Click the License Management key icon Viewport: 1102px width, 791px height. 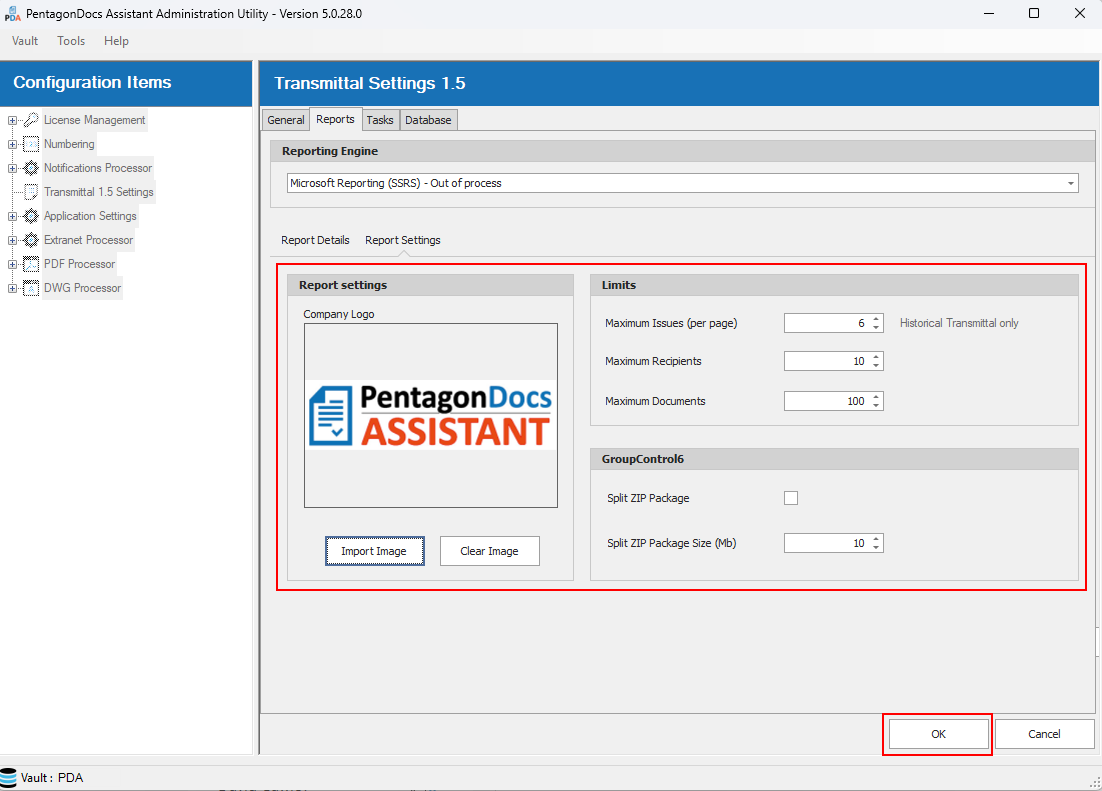pyautogui.click(x=31, y=120)
